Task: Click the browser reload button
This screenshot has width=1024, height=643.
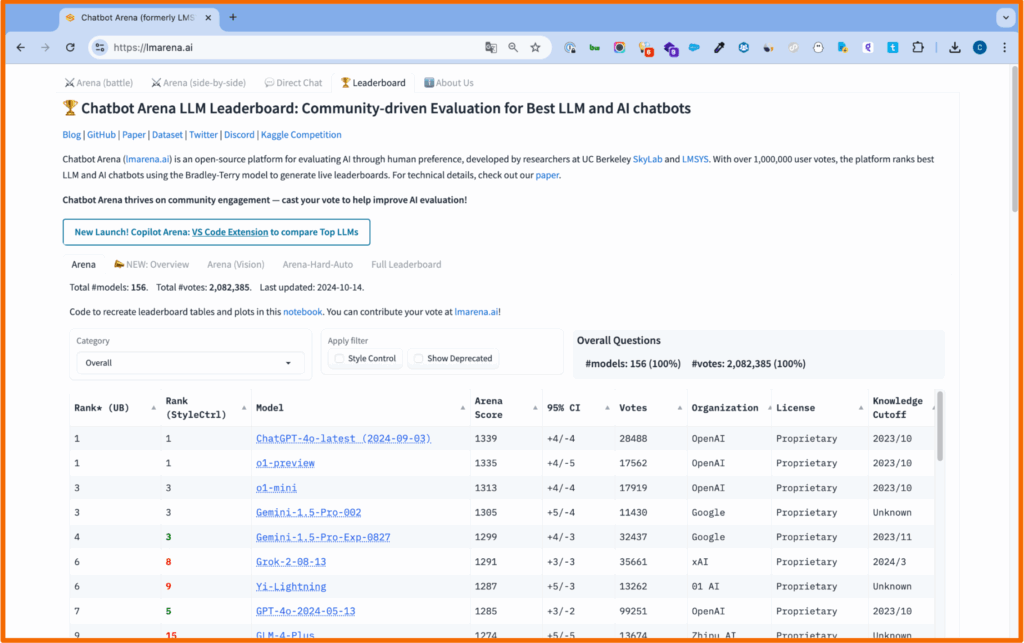Action: [x=70, y=47]
